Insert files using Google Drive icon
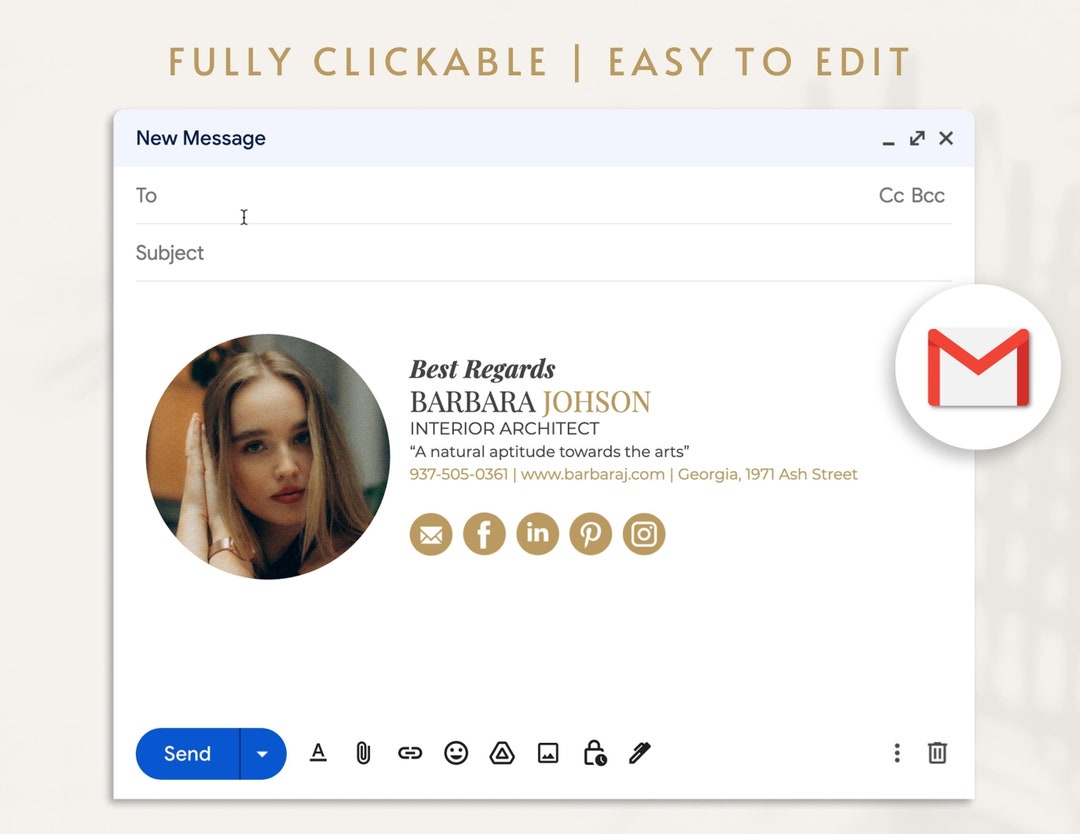1080x834 pixels. 502,753
